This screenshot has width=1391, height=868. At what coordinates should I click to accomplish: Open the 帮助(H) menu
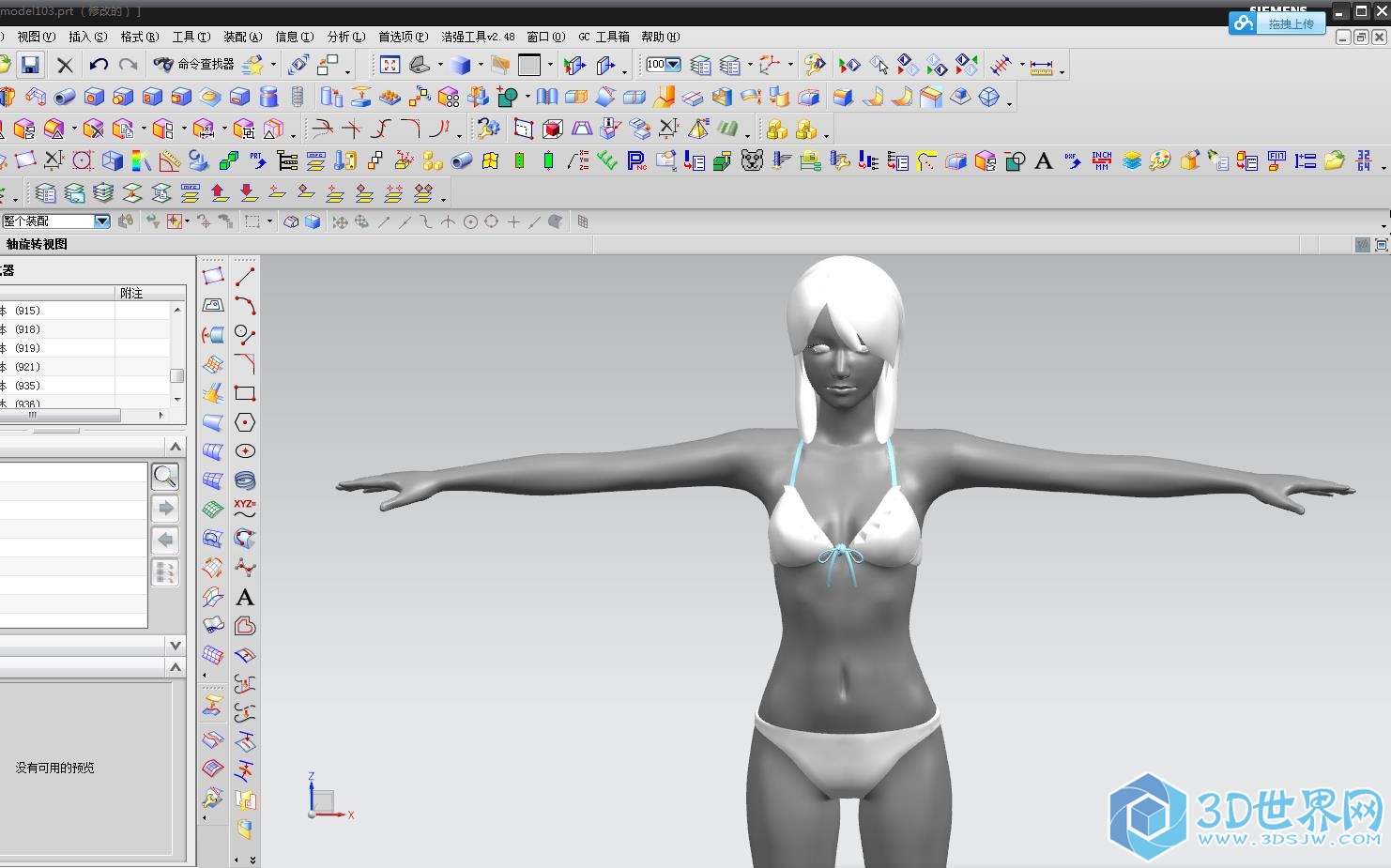click(x=660, y=37)
